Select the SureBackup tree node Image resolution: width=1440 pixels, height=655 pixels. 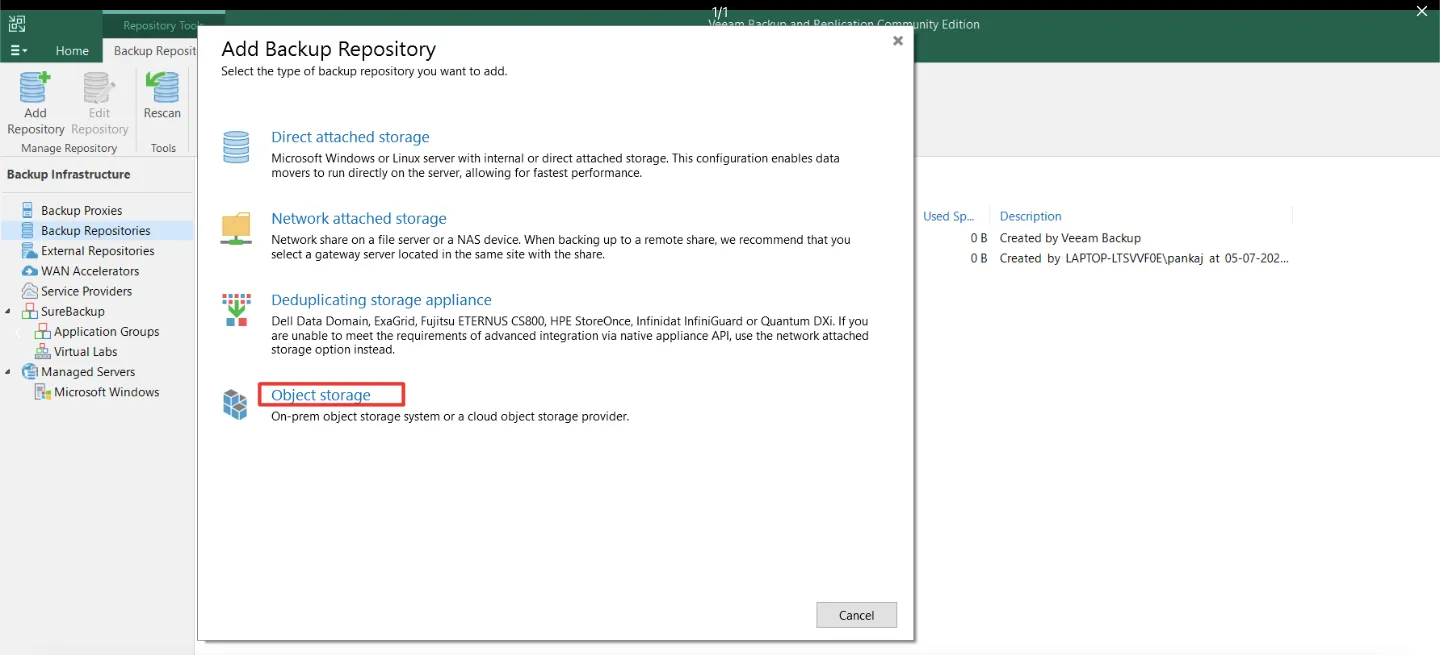[x=72, y=311]
